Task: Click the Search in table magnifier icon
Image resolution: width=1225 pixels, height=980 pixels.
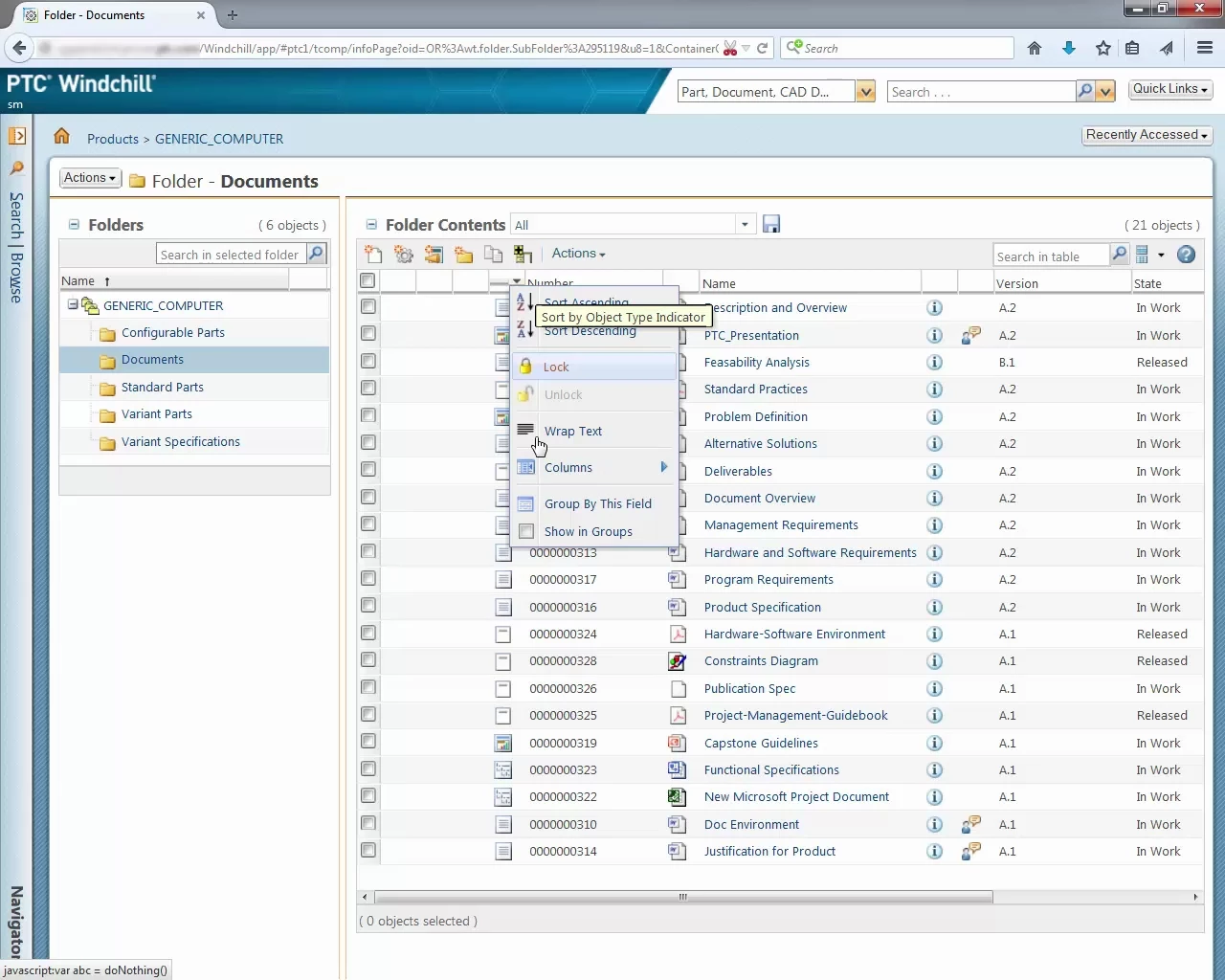Action: [1120, 255]
